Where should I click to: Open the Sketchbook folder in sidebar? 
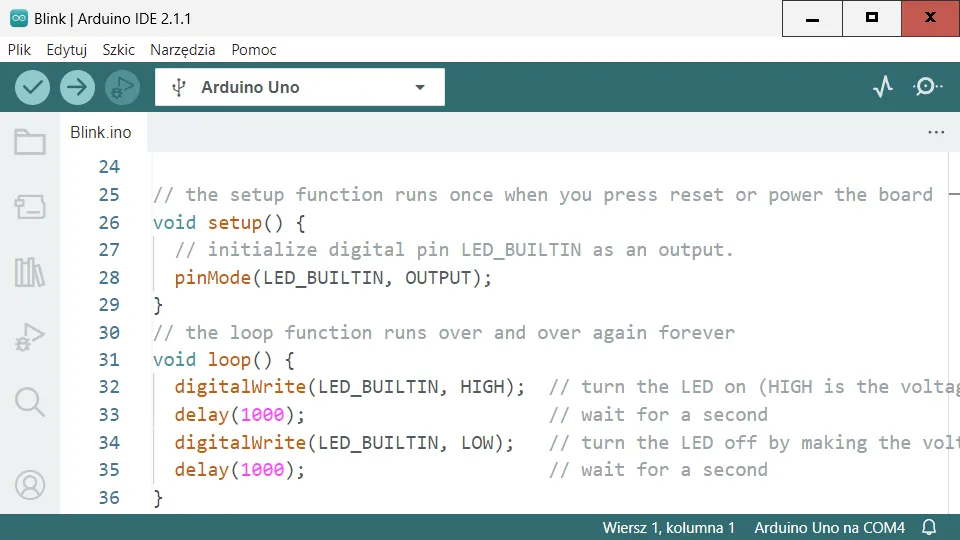pos(30,142)
